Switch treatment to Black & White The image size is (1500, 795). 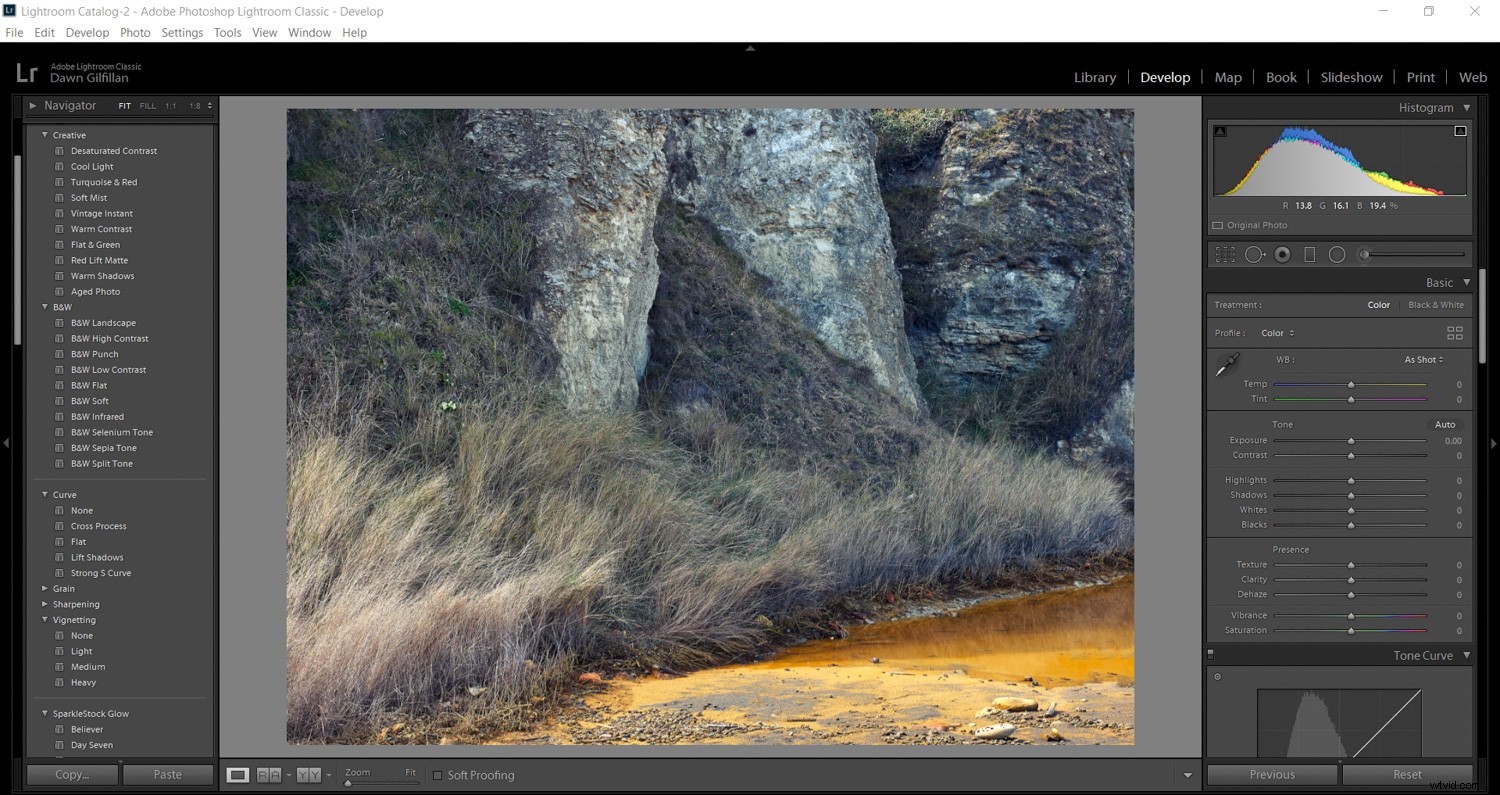[x=1435, y=305]
